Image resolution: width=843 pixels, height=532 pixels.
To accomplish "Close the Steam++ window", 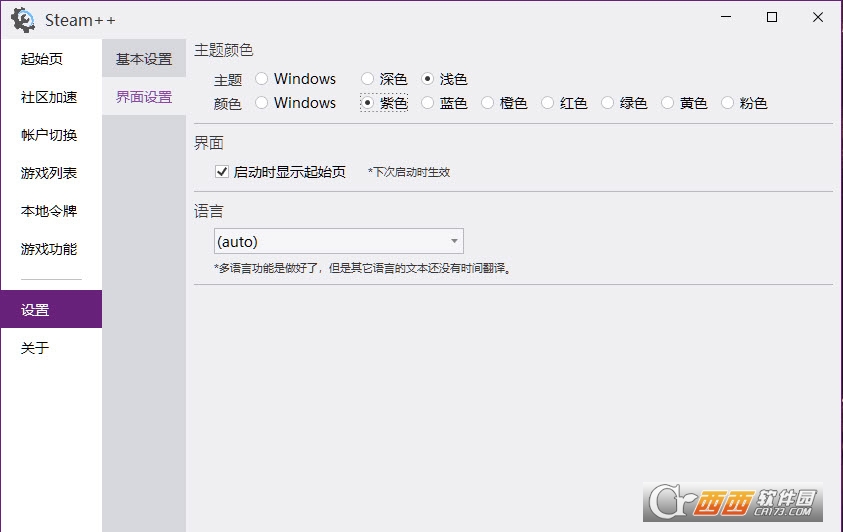I will [818, 17].
